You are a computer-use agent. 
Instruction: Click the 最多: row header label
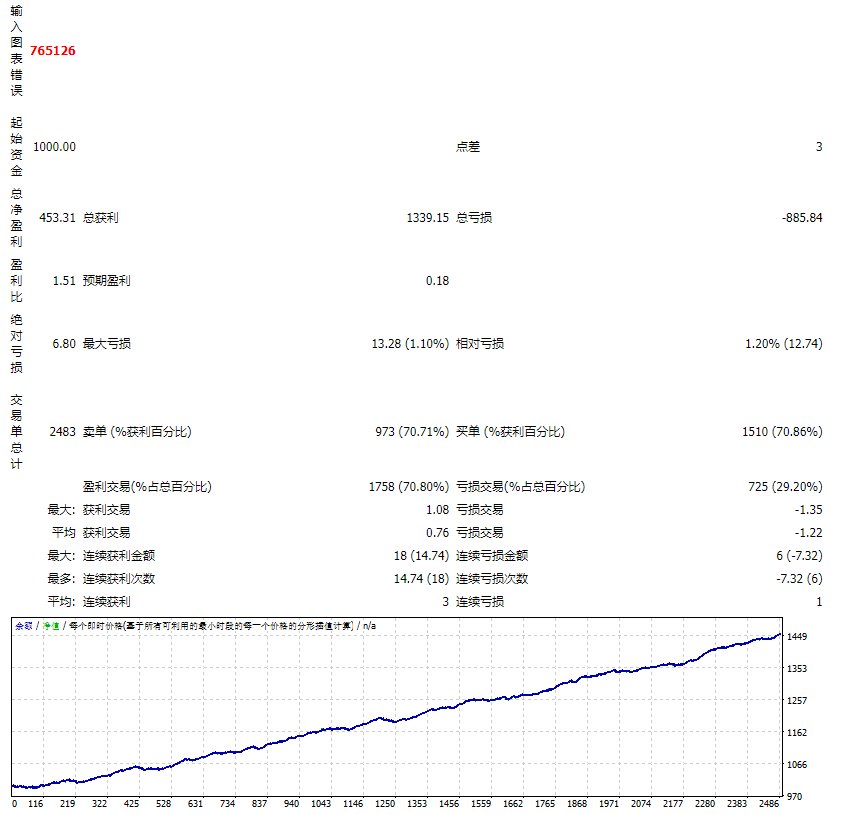tap(61, 579)
